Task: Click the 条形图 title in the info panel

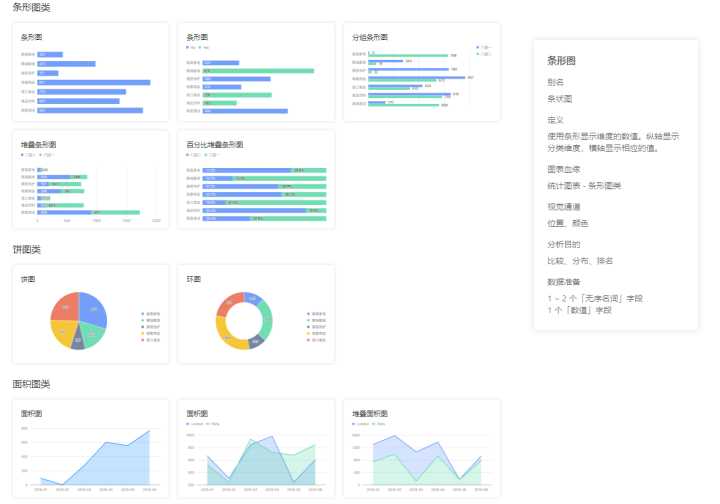Action: tap(561, 61)
